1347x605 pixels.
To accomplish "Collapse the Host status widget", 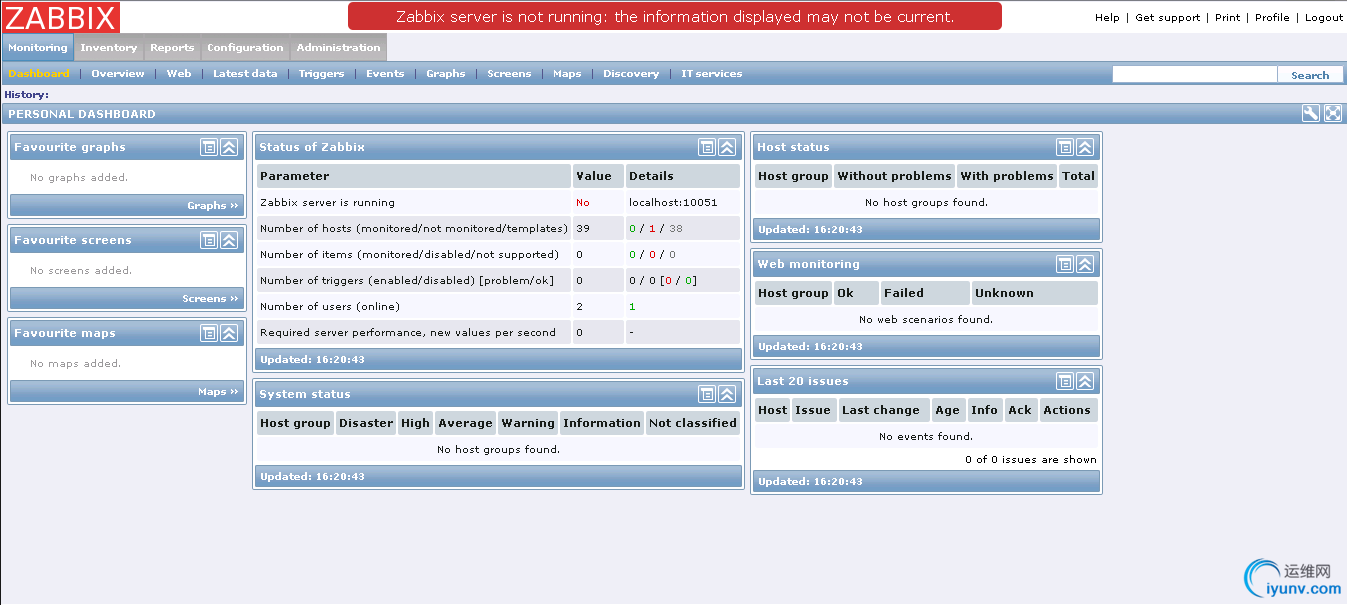I will [x=1085, y=147].
